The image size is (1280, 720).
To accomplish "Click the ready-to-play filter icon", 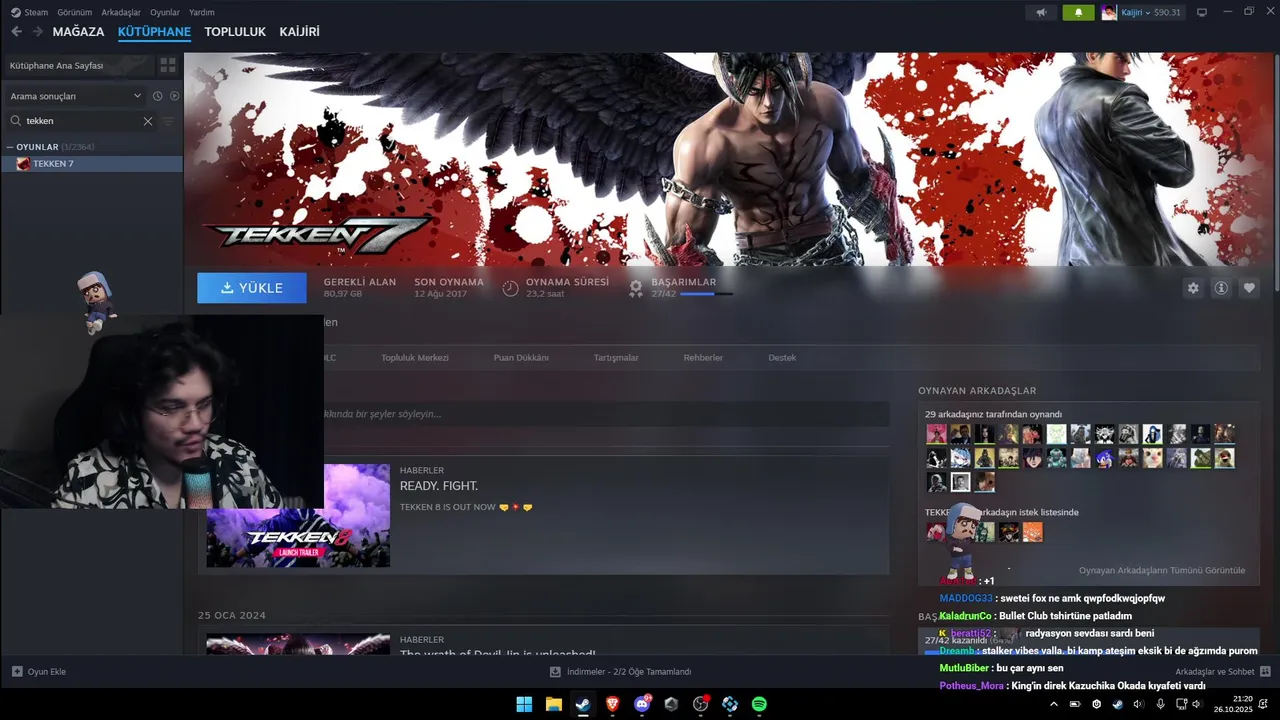I will click(174, 96).
